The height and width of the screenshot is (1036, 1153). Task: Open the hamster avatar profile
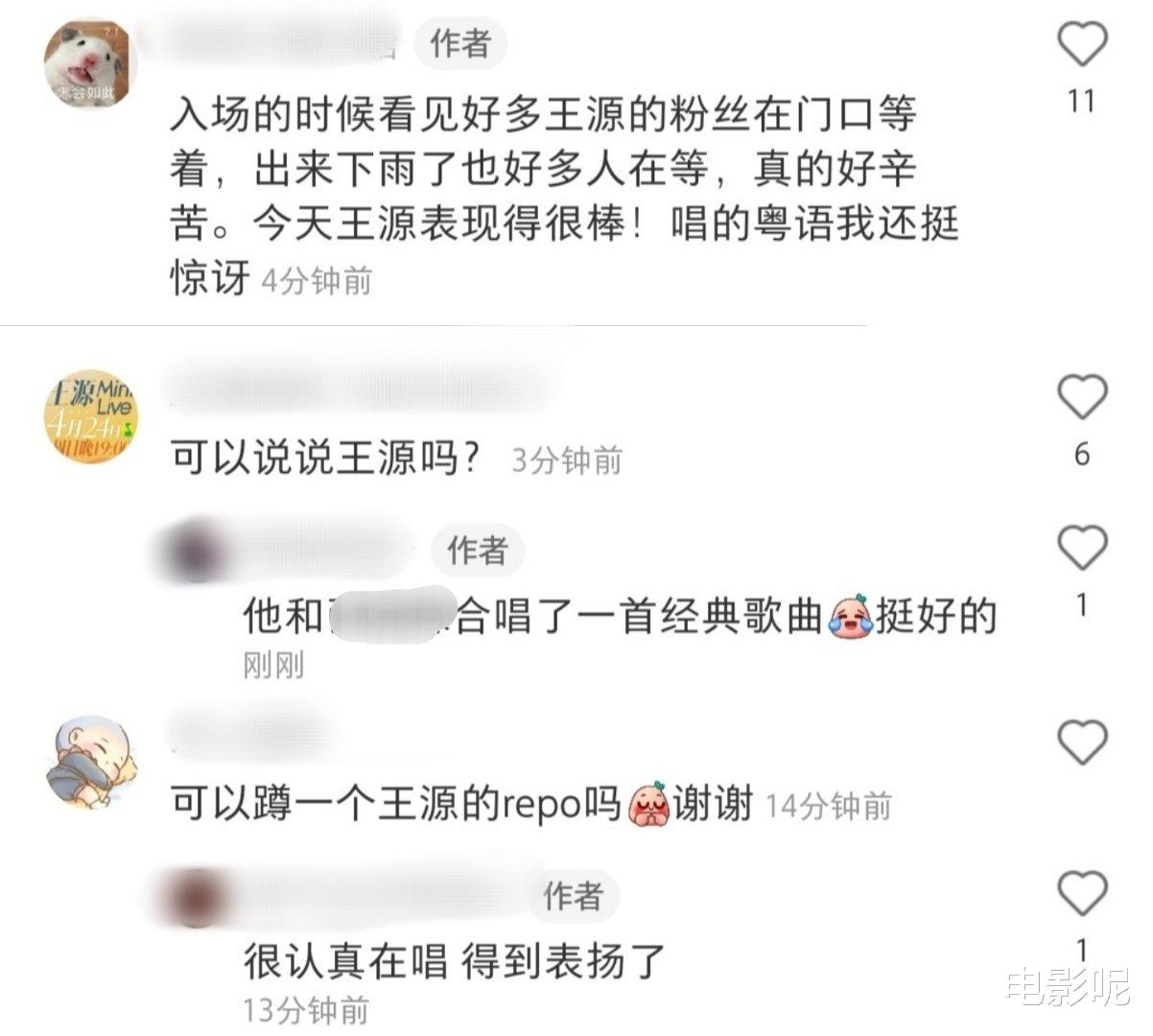(90, 63)
